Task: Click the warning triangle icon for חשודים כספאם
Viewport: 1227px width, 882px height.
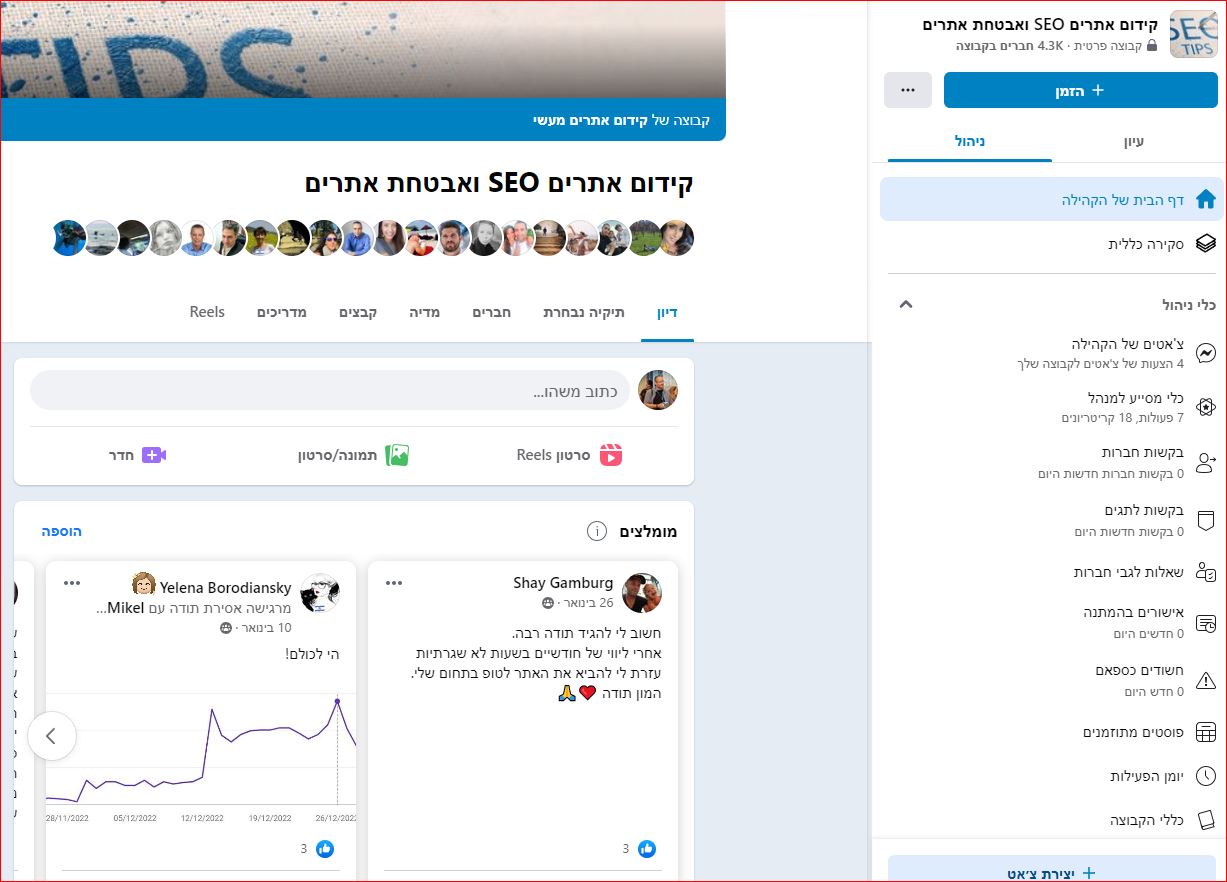Action: (1206, 680)
